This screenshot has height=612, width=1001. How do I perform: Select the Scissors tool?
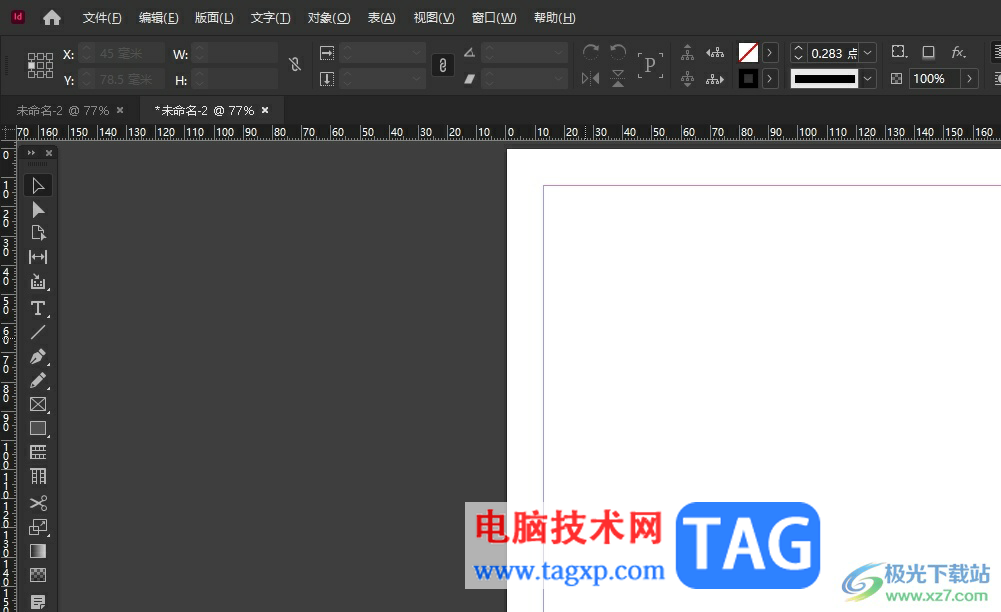point(38,503)
